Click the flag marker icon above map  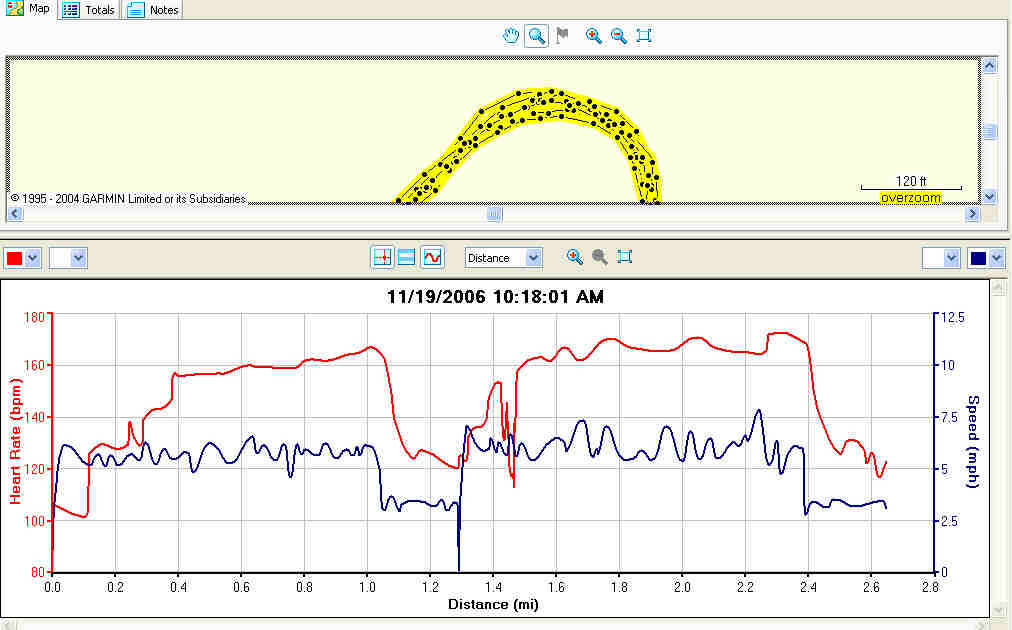click(x=563, y=36)
